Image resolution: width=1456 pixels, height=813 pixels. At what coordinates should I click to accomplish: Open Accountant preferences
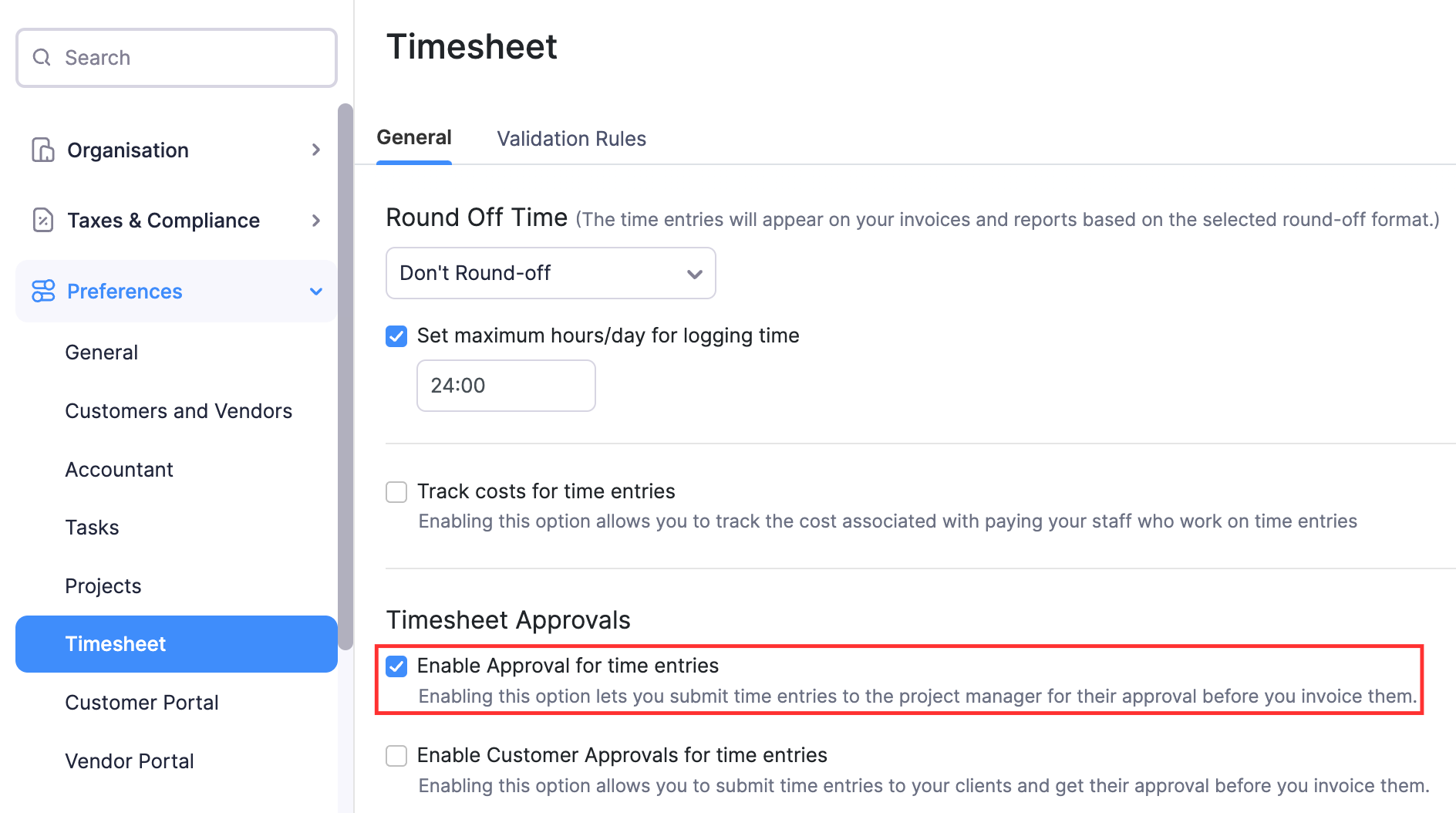click(x=119, y=469)
